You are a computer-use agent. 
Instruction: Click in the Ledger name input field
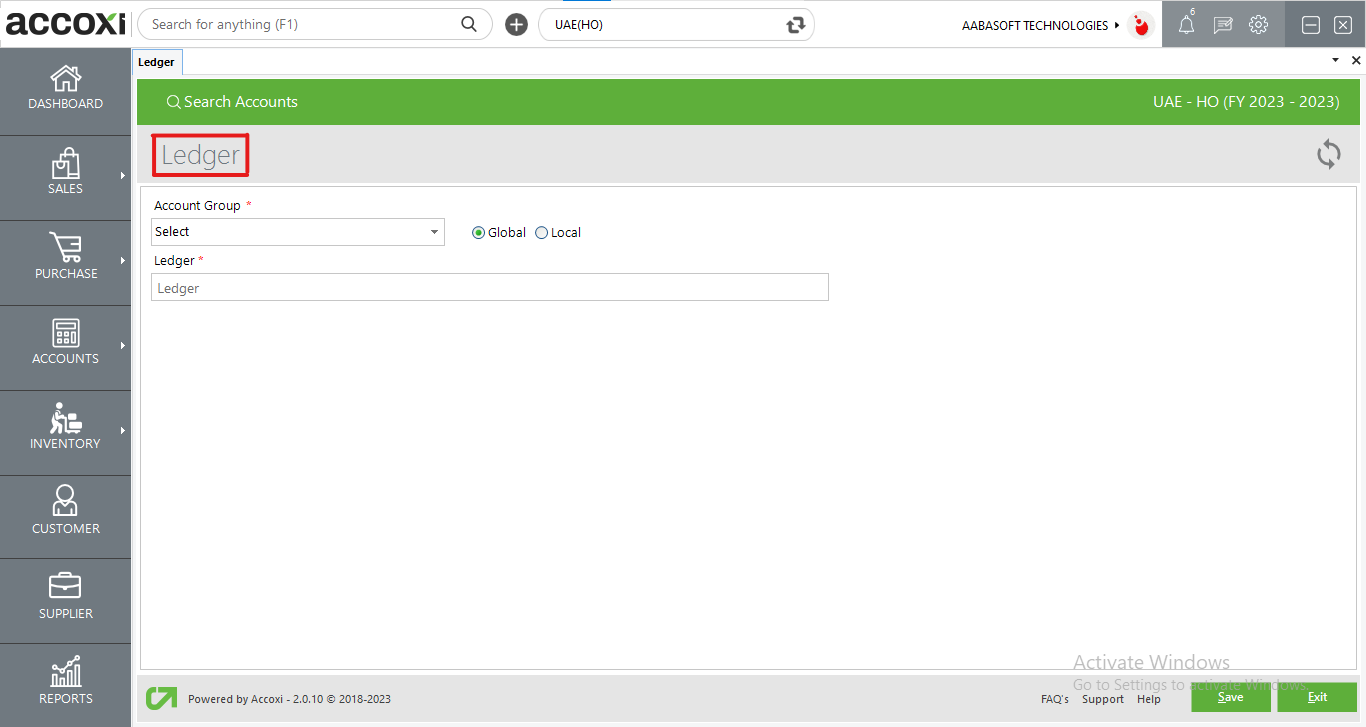490,288
